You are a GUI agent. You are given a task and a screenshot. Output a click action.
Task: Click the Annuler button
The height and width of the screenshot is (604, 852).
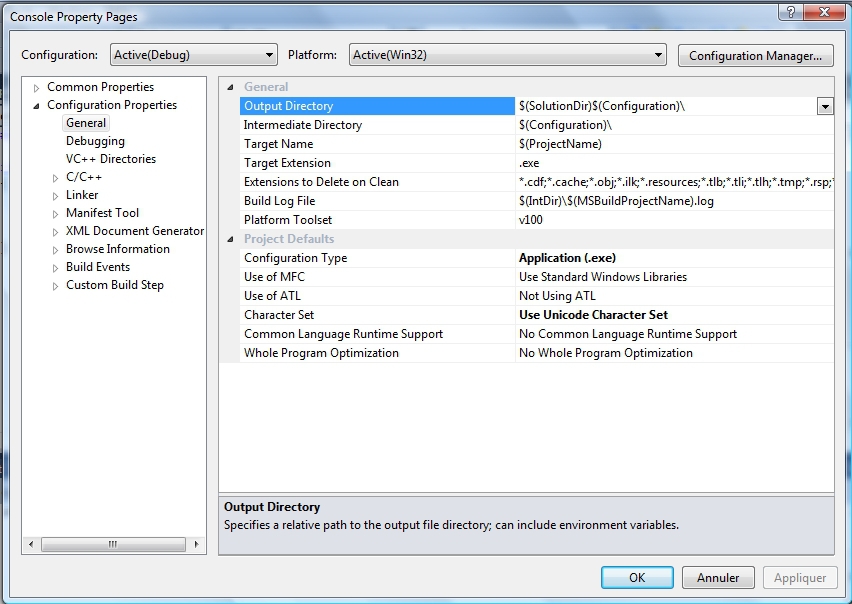[717, 577]
